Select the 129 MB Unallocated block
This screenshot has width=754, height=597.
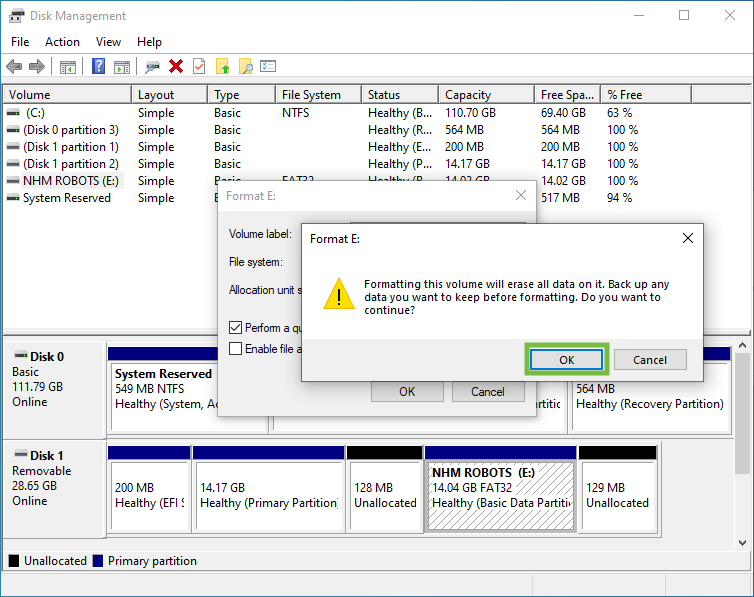618,488
